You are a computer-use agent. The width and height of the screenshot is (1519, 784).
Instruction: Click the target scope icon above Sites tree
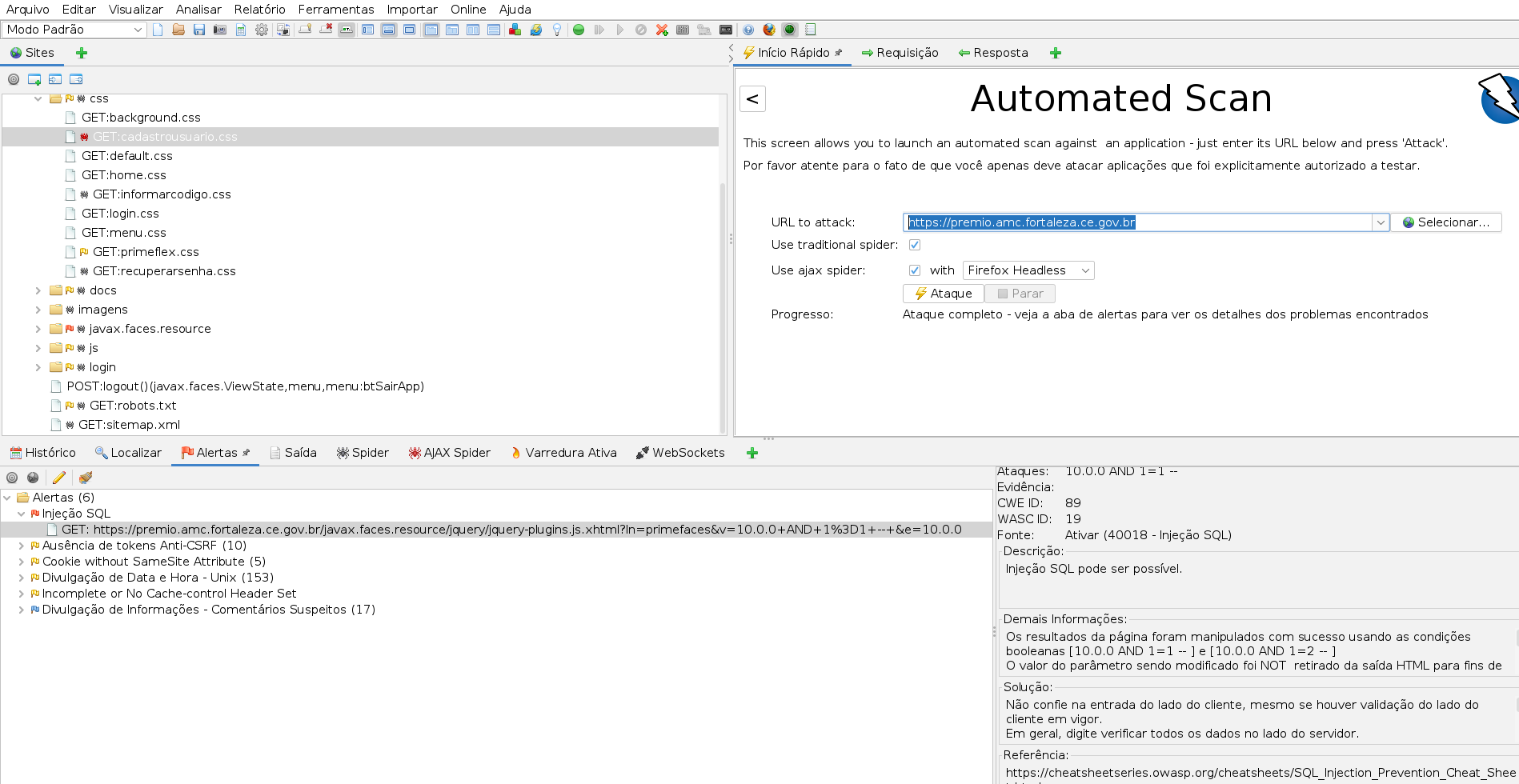[x=14, y=79]
